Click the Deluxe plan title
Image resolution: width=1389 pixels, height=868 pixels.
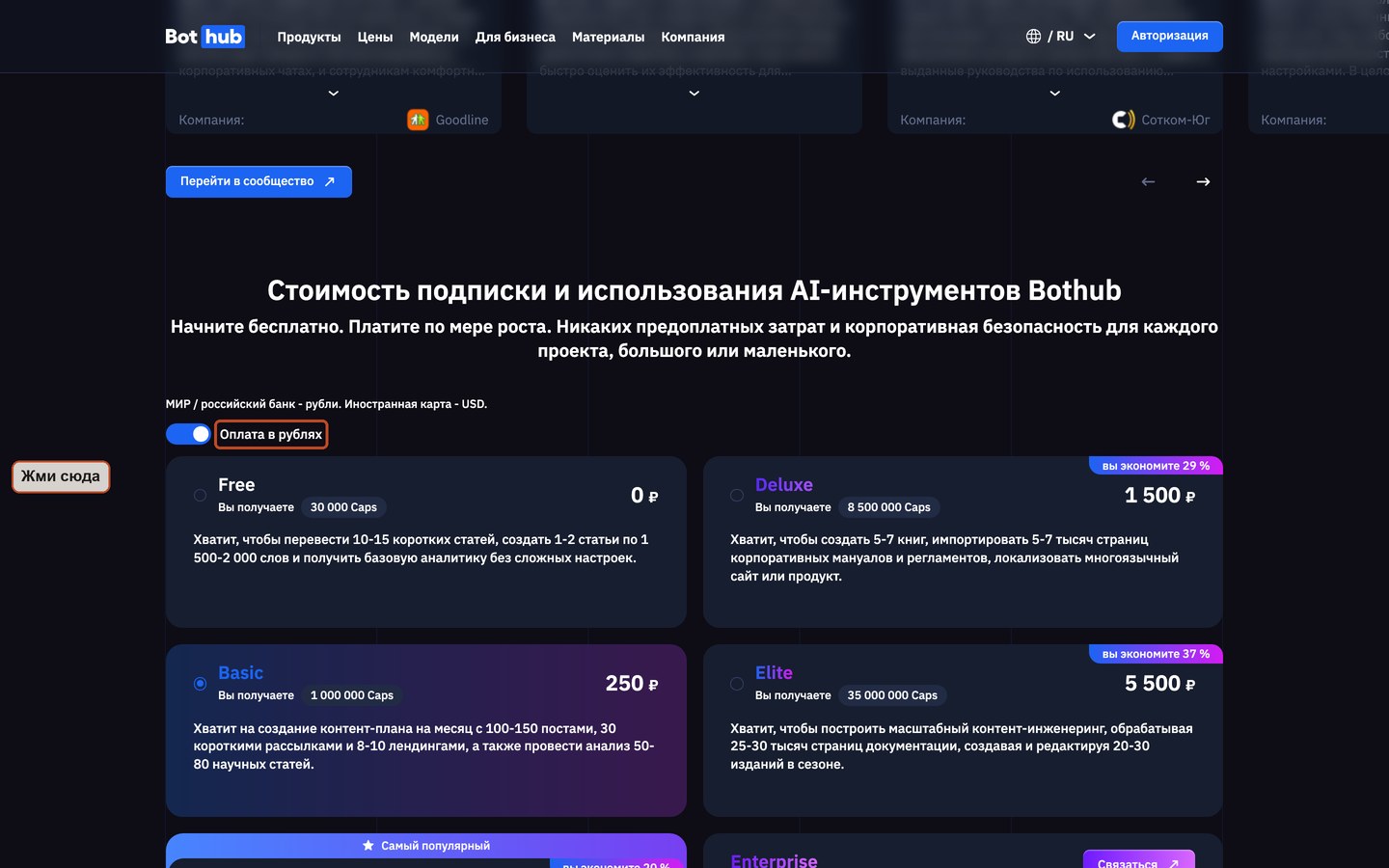(783, 485)
